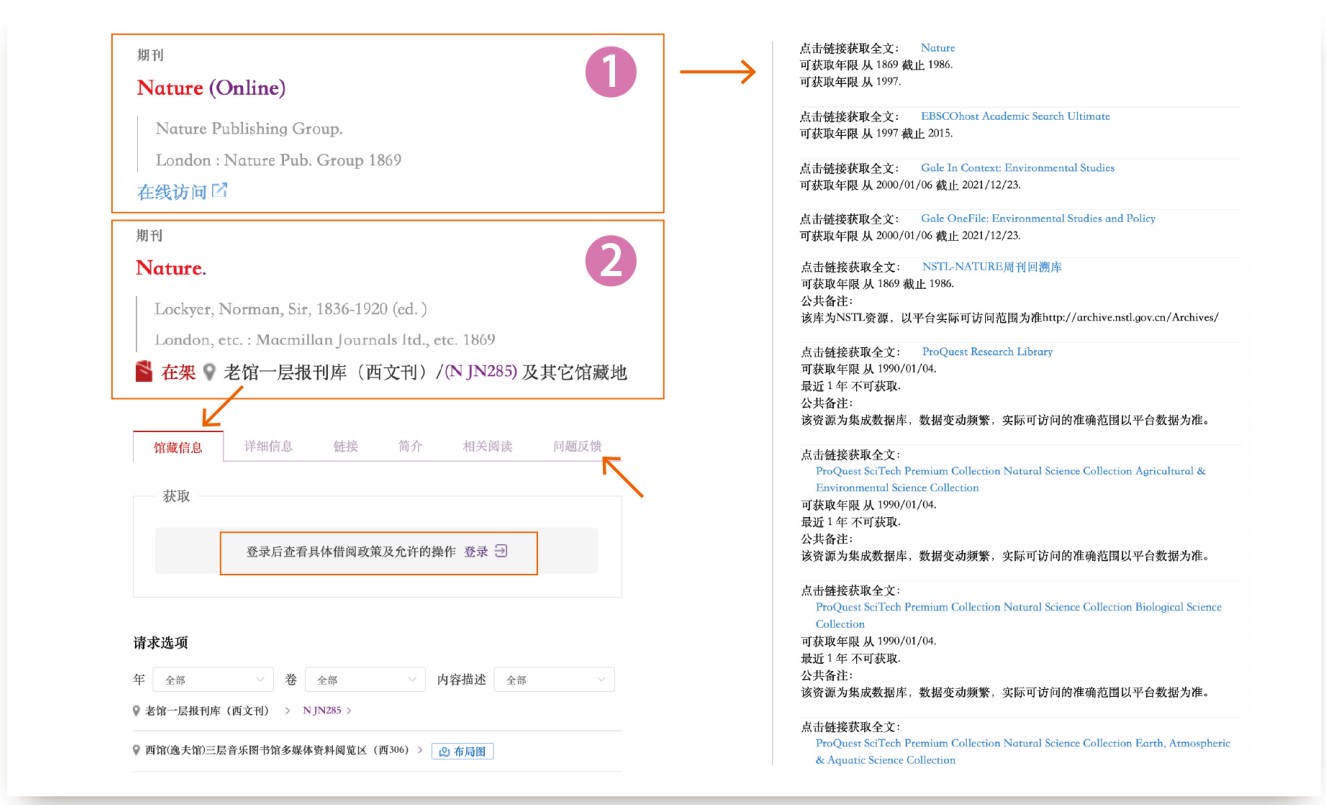Open ProQuest Agricultural & Environmental Science Collection link
The width and height of the screenshot is (1326, 805).
click(x=1011, y=479)
